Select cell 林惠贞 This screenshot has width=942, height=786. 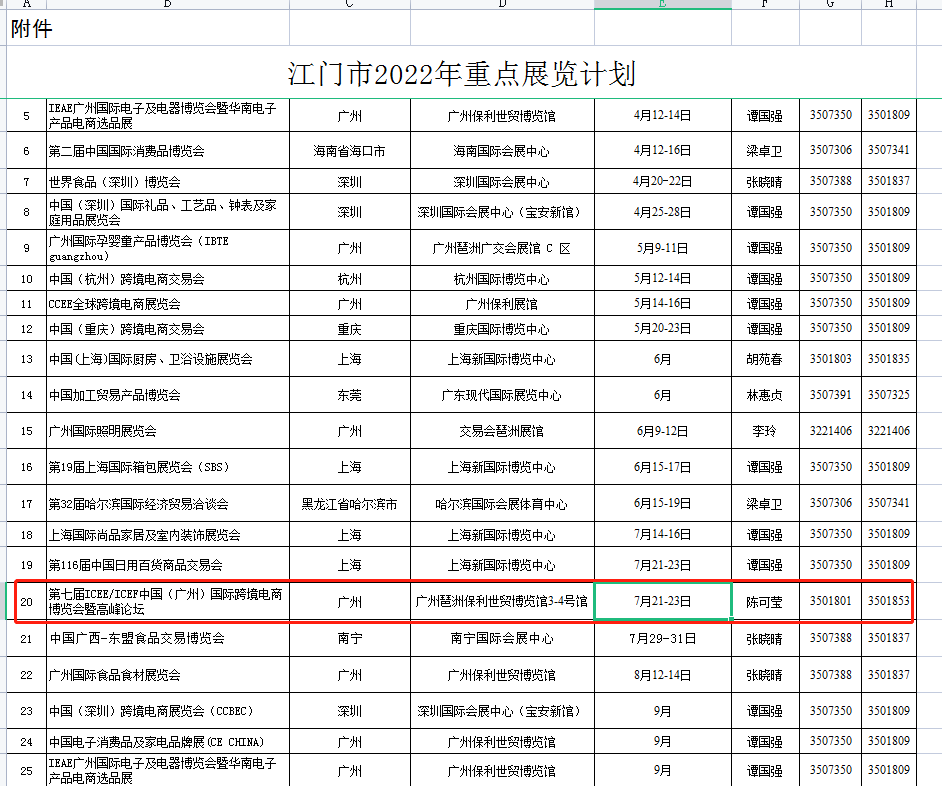tap(765, 395)
